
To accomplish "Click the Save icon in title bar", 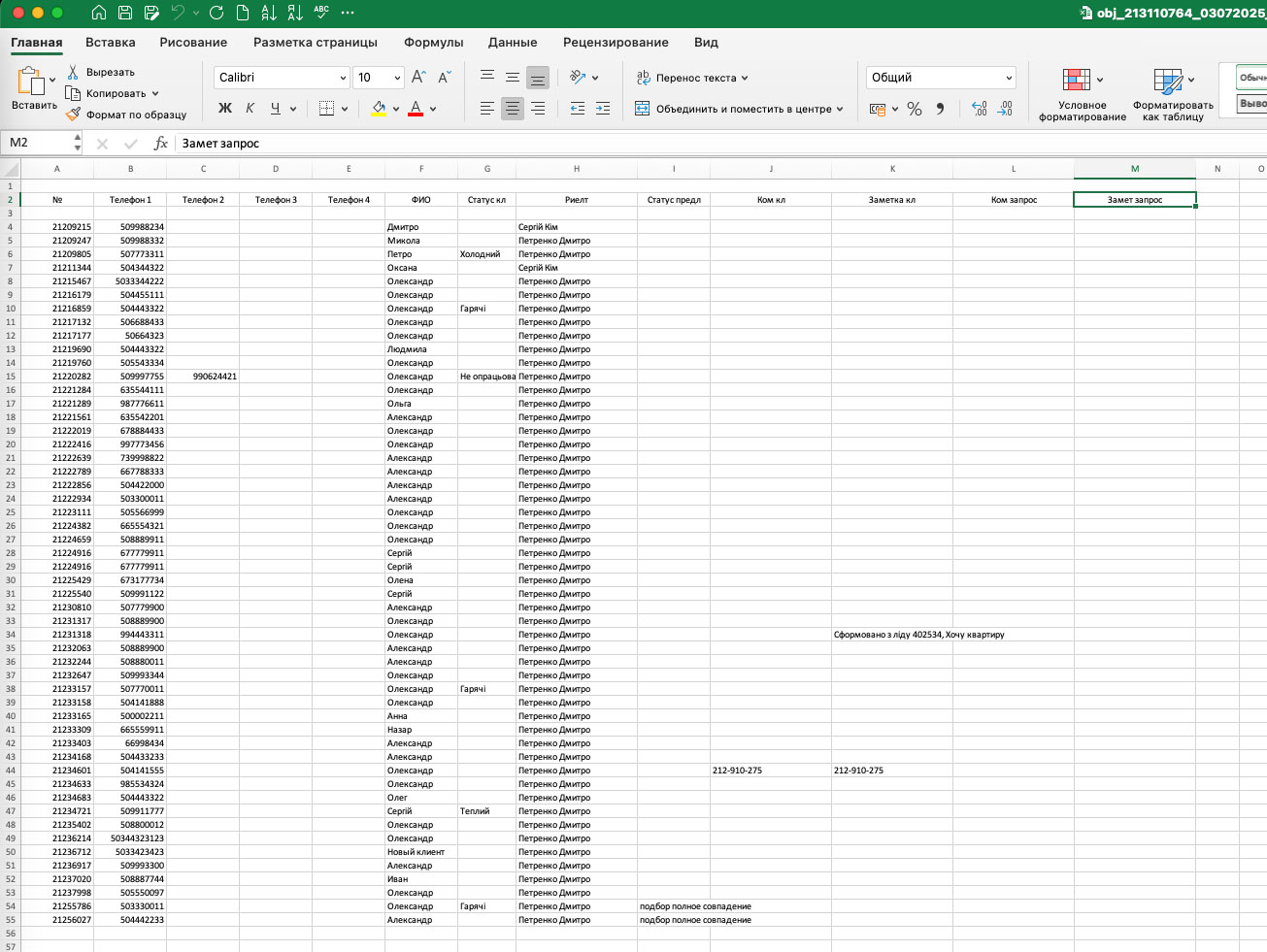I will tap(125, 13).
